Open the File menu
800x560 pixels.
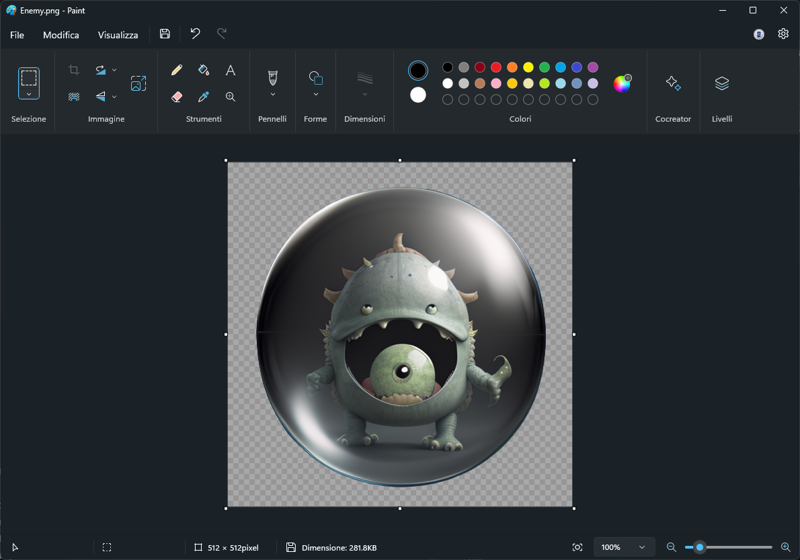[17, 35]
